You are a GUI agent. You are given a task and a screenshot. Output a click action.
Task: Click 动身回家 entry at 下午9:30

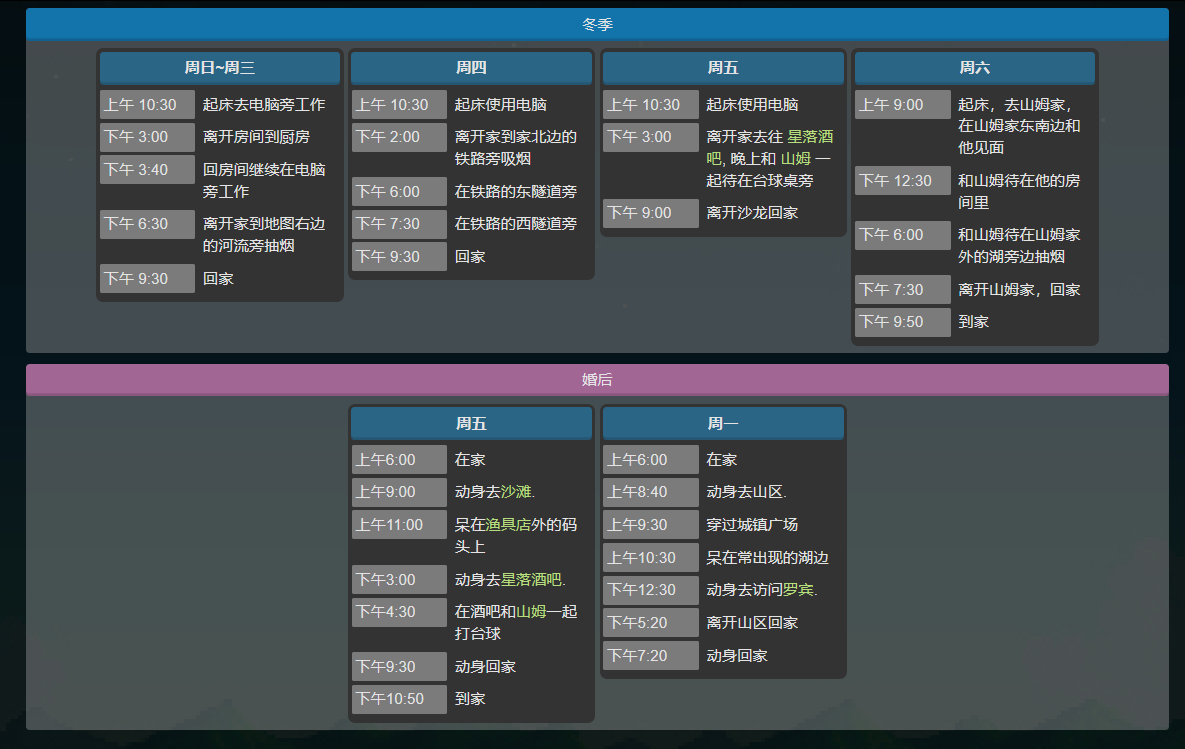[x=485, y=667]
